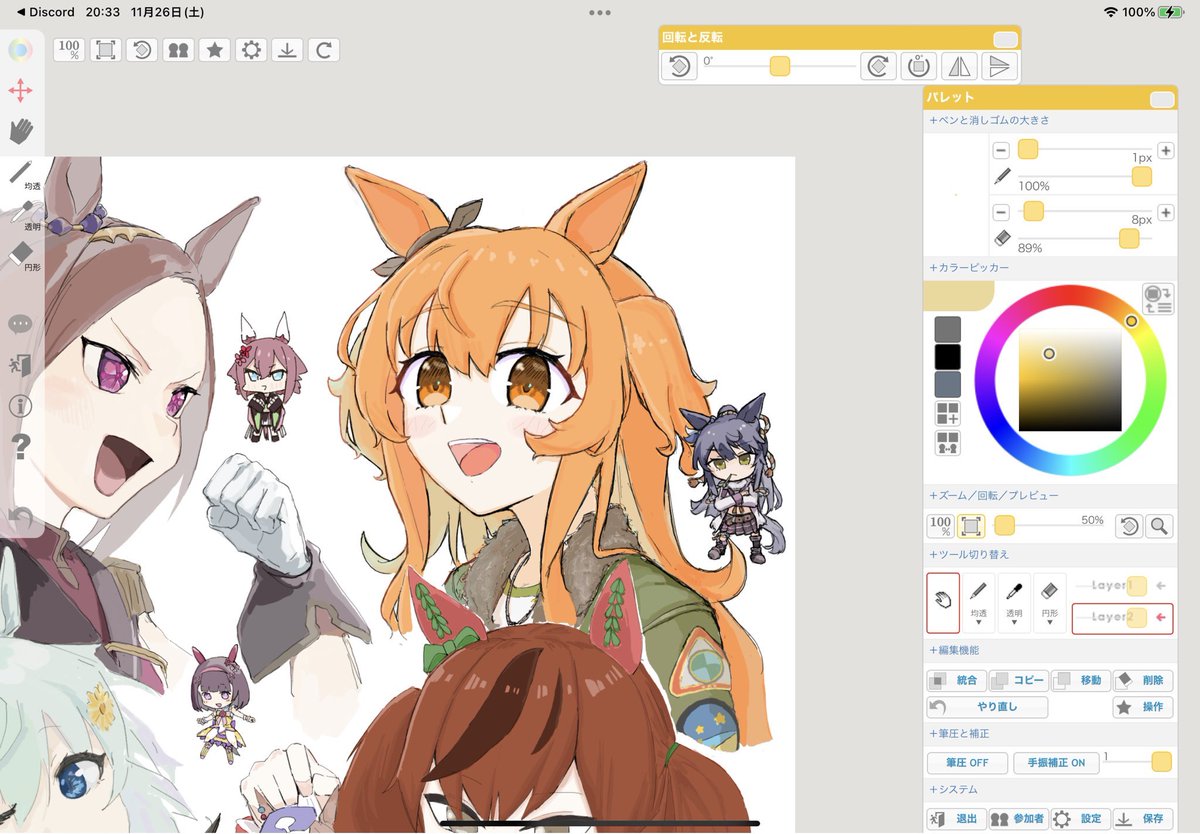
Task: Collapse the パレット panel toggle
Action: (1162, 99)
